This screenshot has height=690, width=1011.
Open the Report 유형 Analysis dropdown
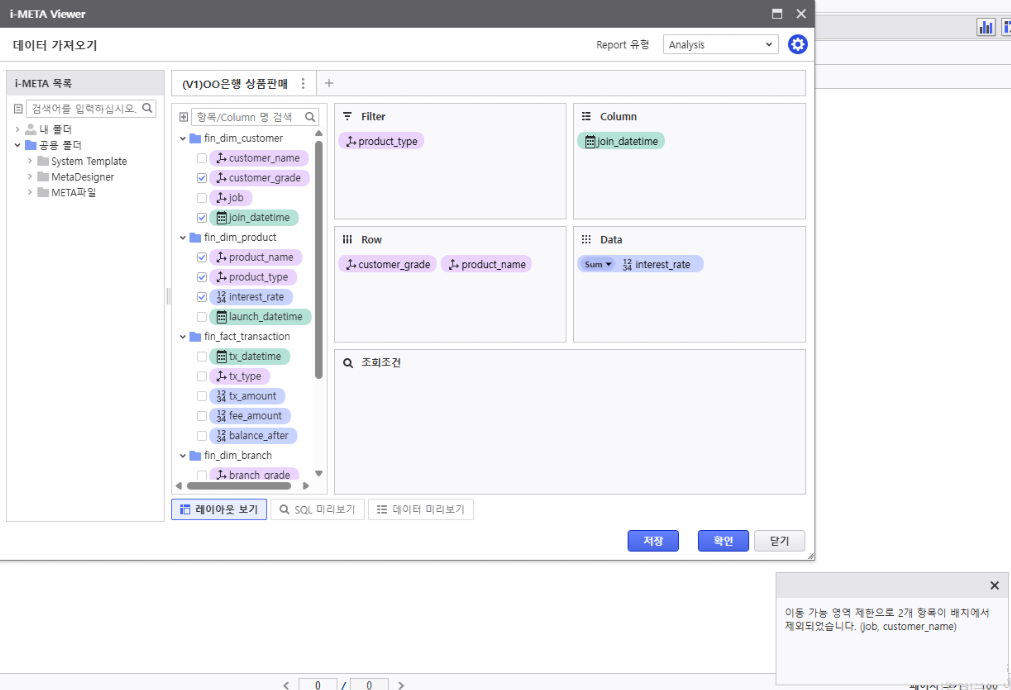coord(720,44)
